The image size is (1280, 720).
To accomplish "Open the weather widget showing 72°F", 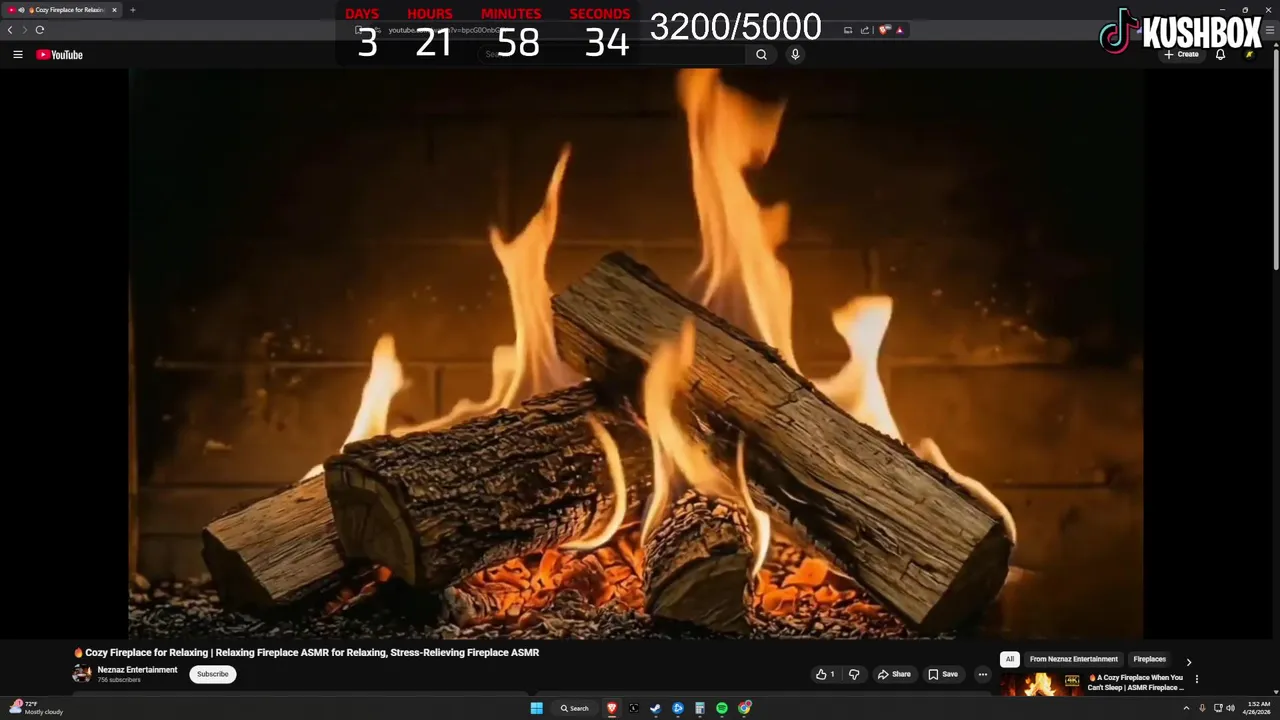I will [x=36, y=708].
